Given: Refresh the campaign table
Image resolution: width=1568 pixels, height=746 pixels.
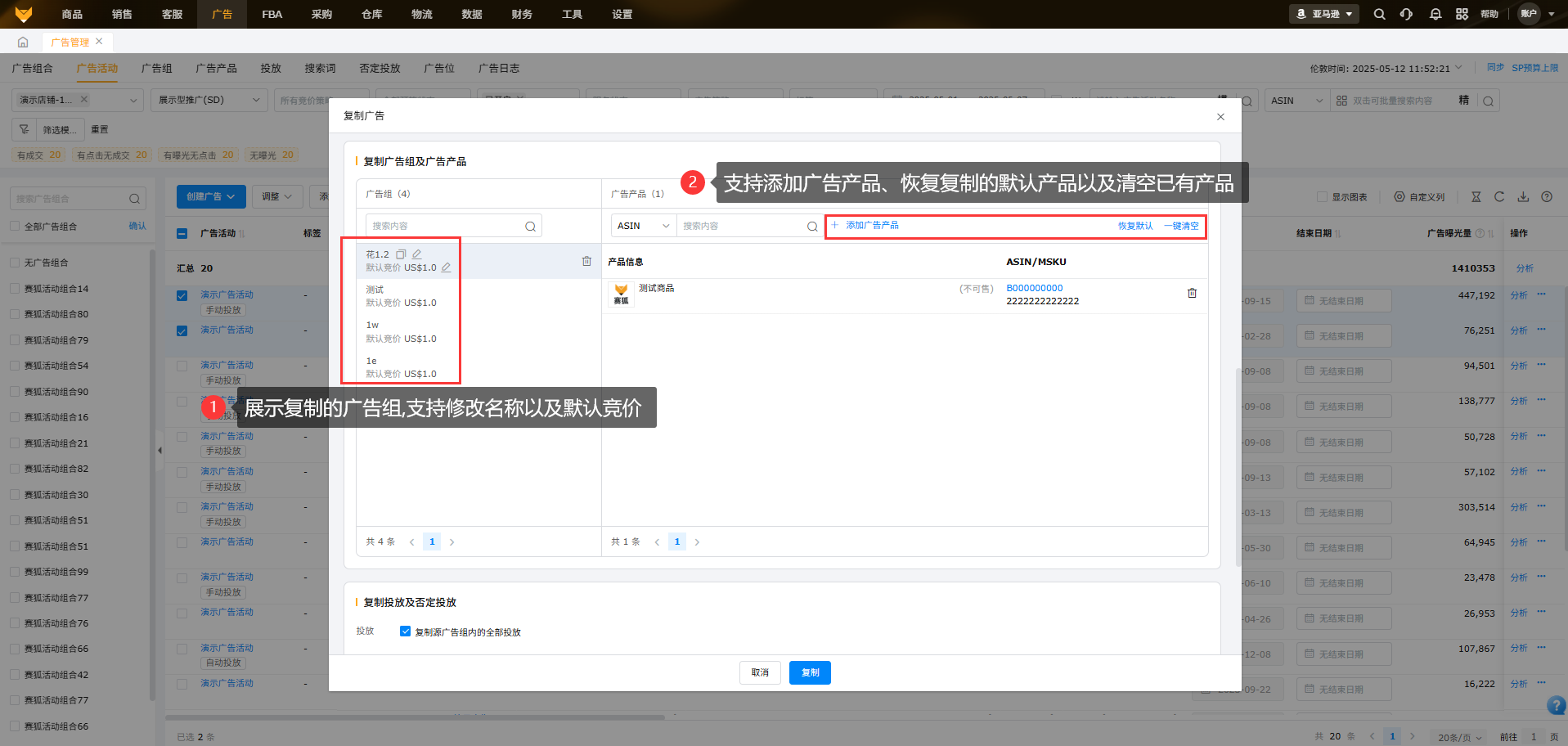Looking at the screenshot, I should point(1499,197).
